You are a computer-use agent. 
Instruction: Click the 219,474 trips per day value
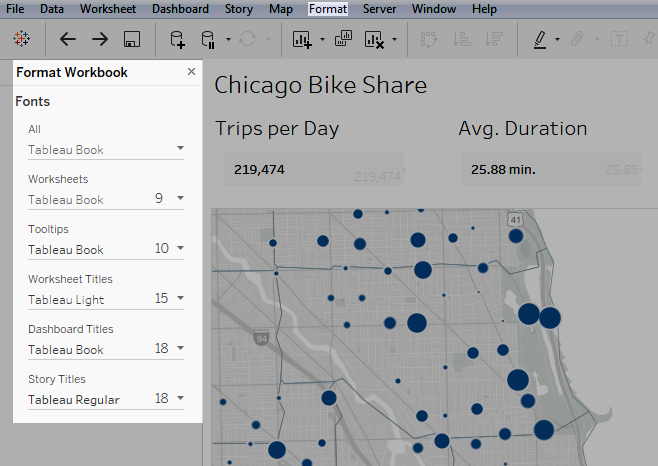click(259, 170)
